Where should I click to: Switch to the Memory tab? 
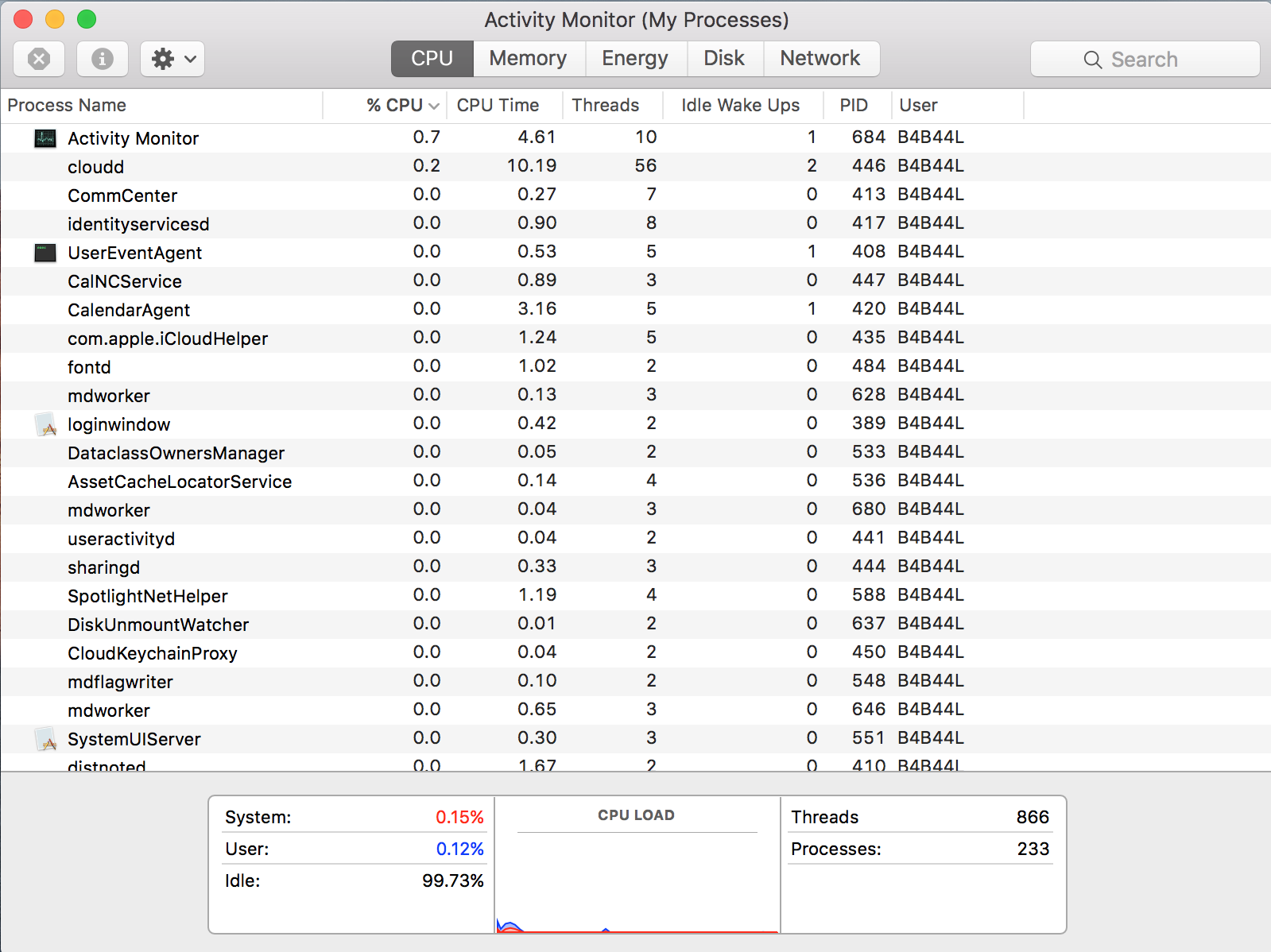(x=529, y=59)
